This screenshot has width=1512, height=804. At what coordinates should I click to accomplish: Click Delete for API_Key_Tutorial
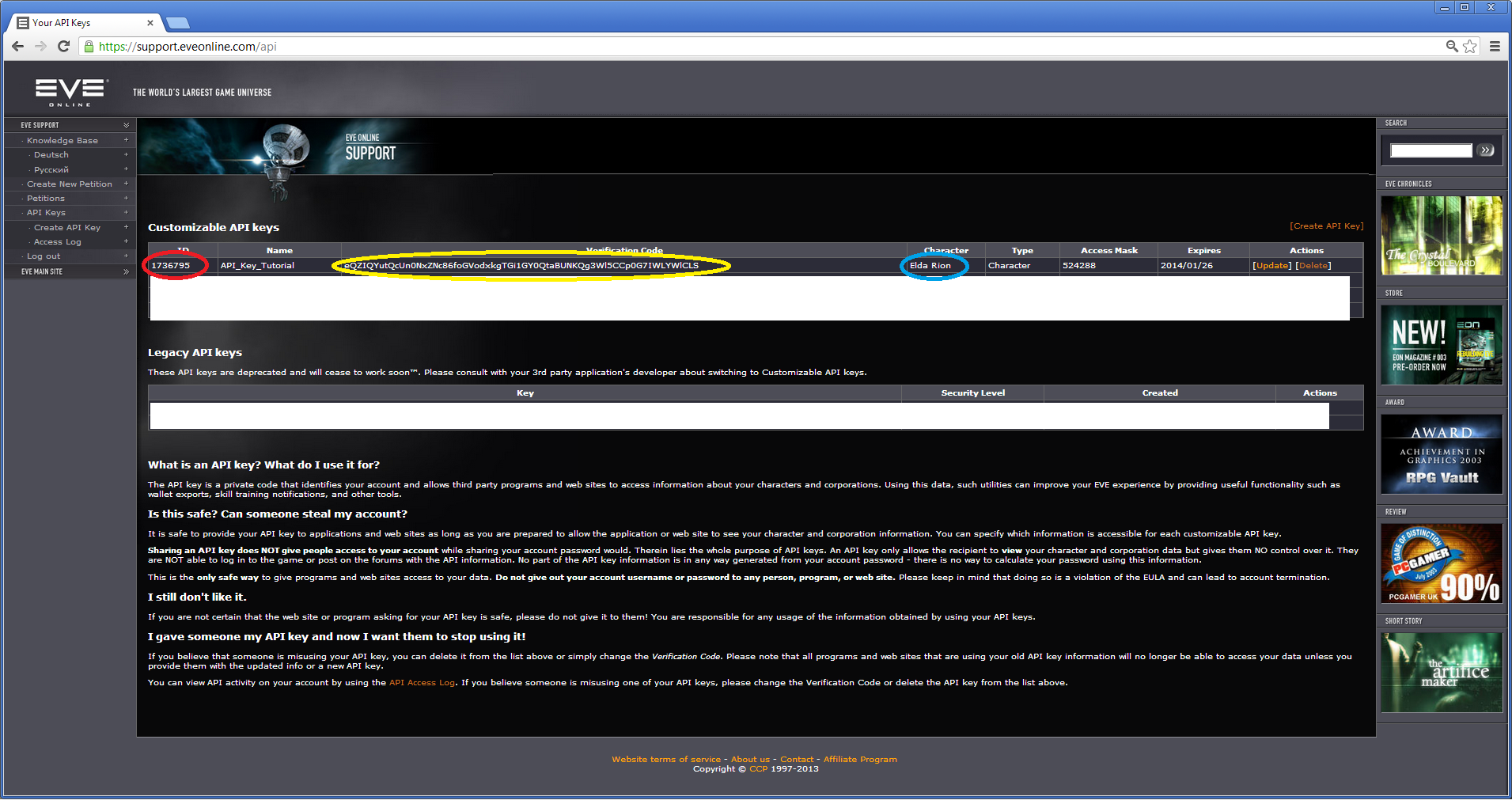[x=1313, y=265]
